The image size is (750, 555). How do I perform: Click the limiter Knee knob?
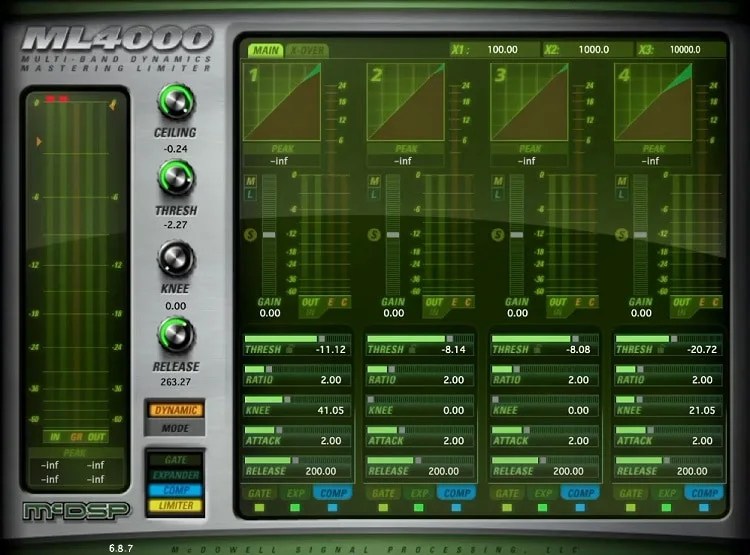[x=176, y=258]
